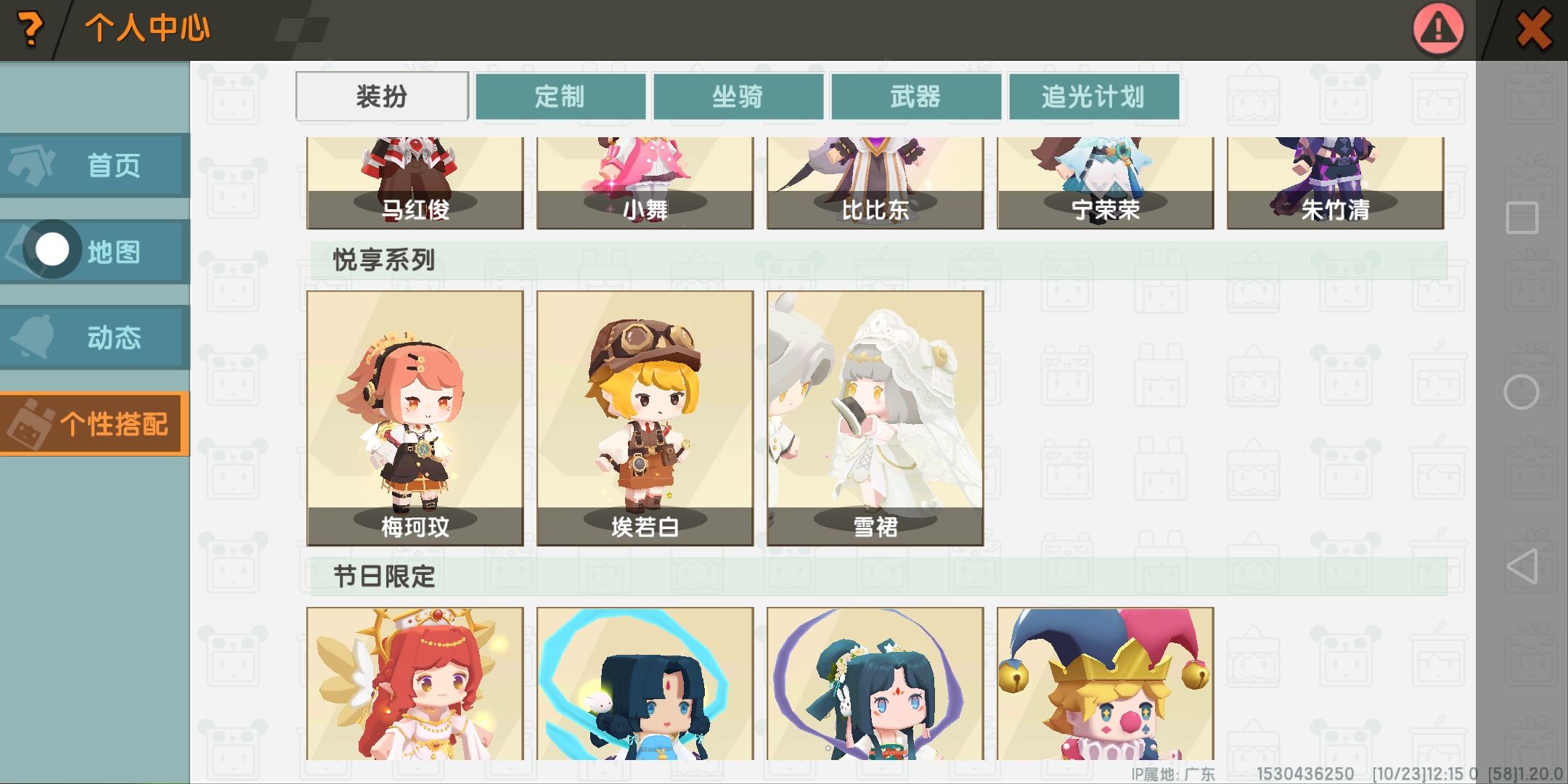Switch to the 武器 tab
This screenshot has height=784, width=1568.
click(915, 97)
